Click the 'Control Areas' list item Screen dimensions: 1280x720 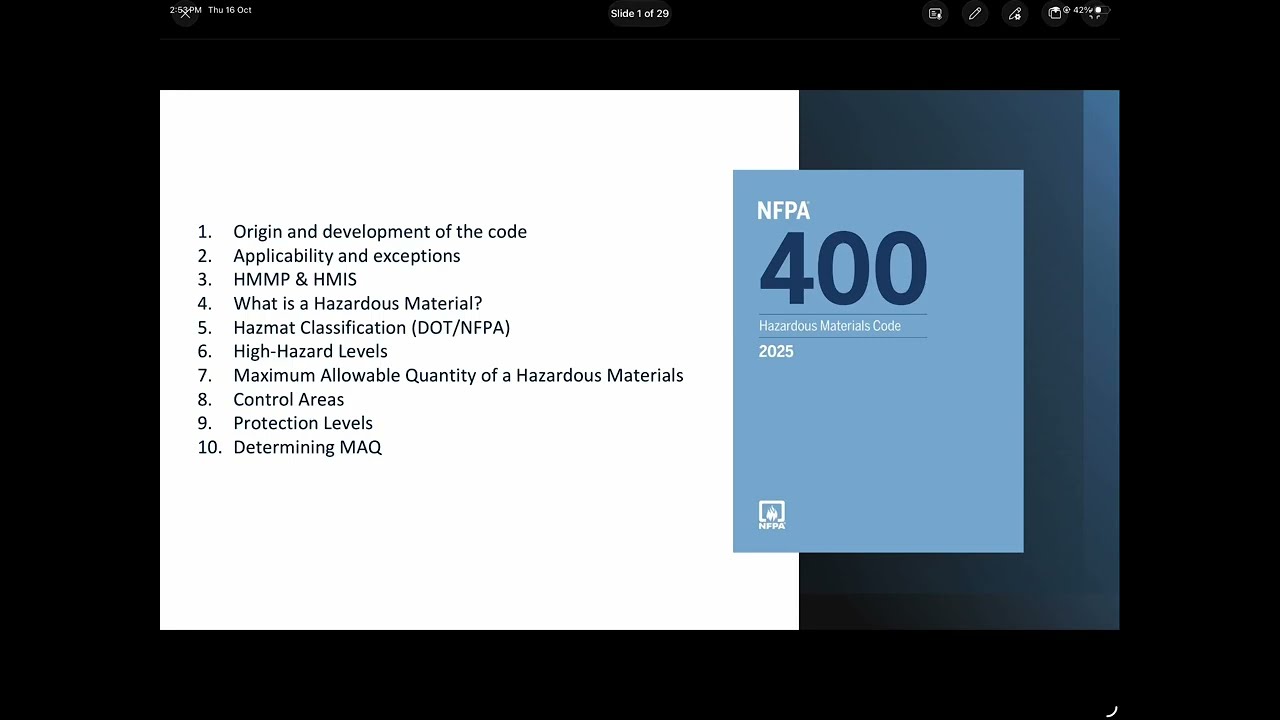289,399
